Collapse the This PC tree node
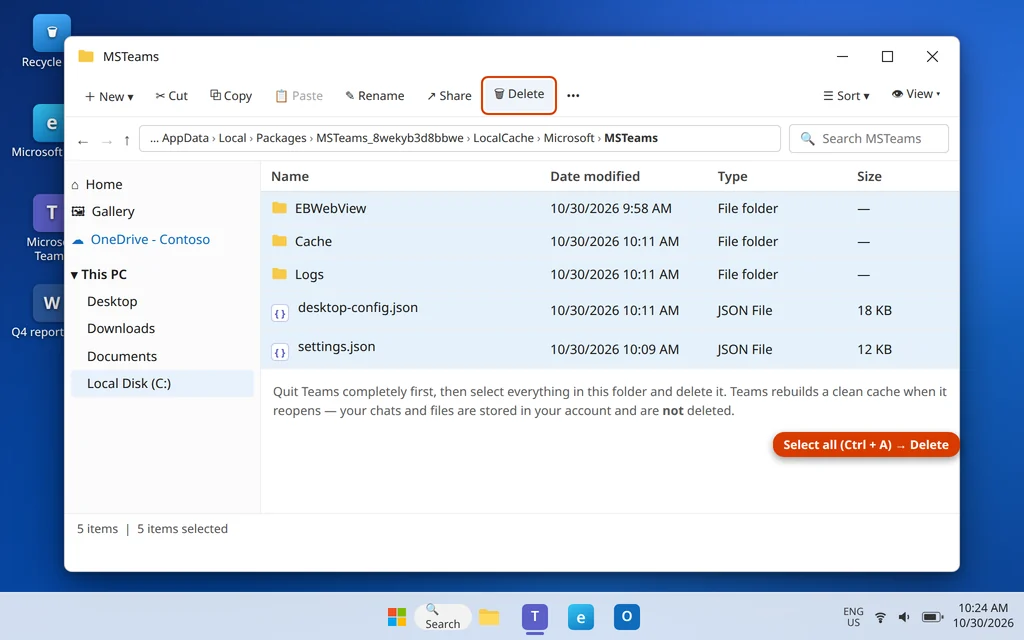This screenshot has width=1024, height=640. click(x=74, y=275)
